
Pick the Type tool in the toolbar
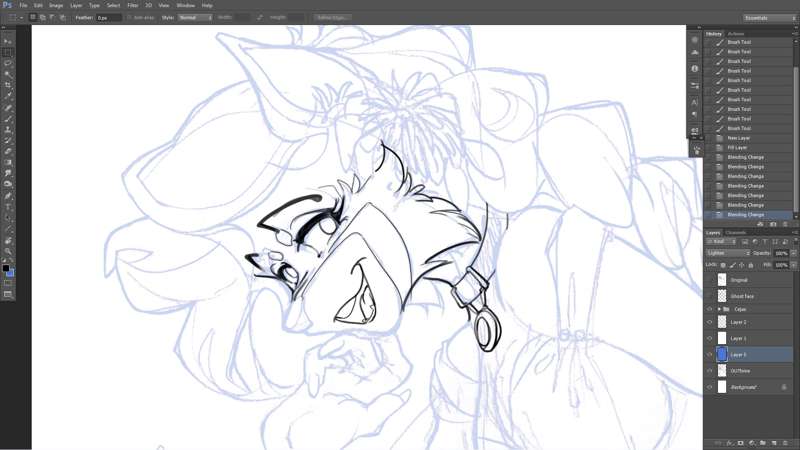coord(8,207)
